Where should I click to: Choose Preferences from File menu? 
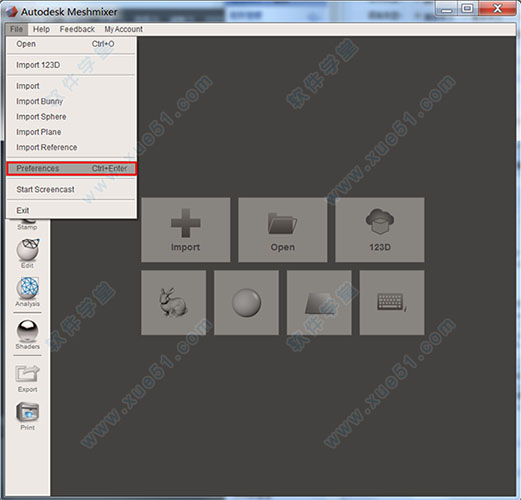(x=71, y=168)
